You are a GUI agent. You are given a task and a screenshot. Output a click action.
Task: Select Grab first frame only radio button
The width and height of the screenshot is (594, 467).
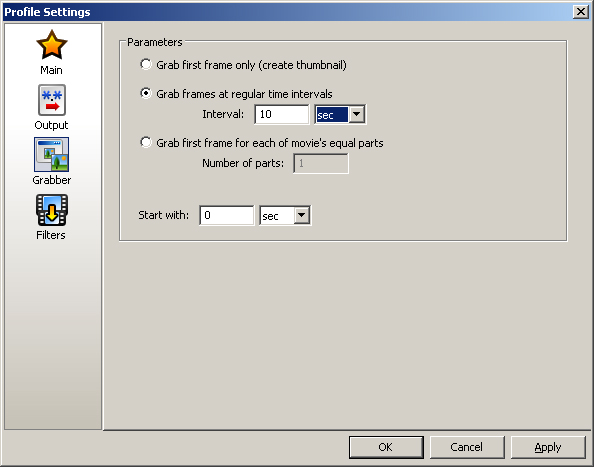pyautogui.click(x=145, y=64)
